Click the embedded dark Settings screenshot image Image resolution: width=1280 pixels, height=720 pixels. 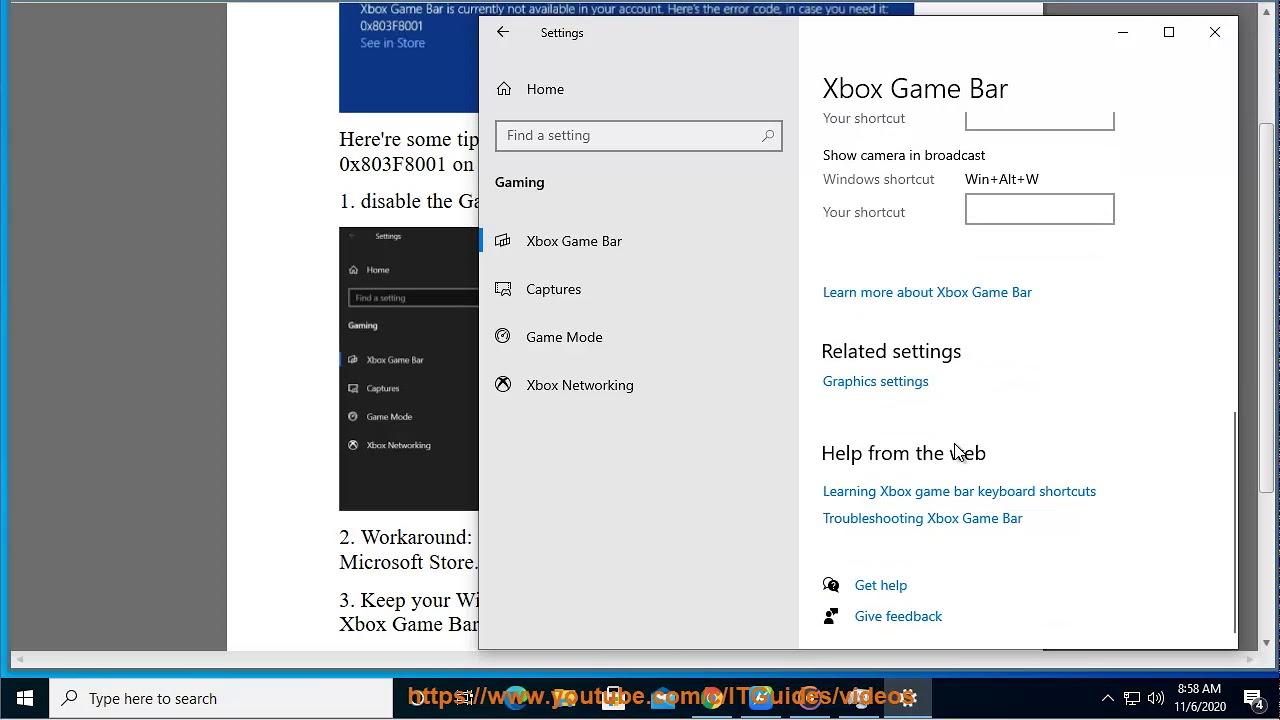point(409,369)
